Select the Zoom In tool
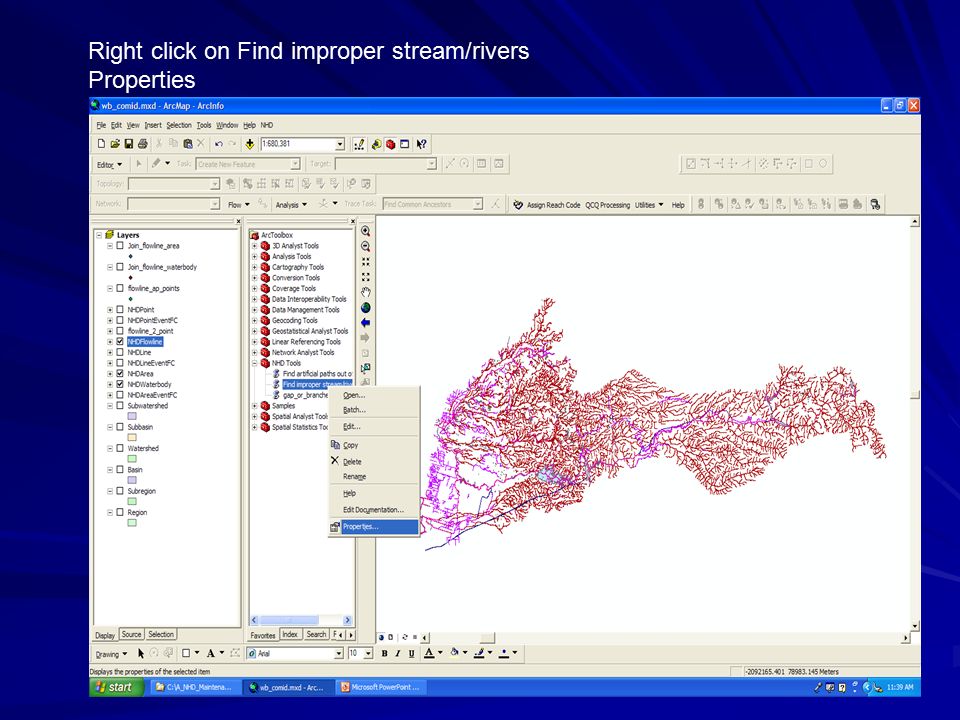This screenshot has height=720, width=960. tap(366, 231)
